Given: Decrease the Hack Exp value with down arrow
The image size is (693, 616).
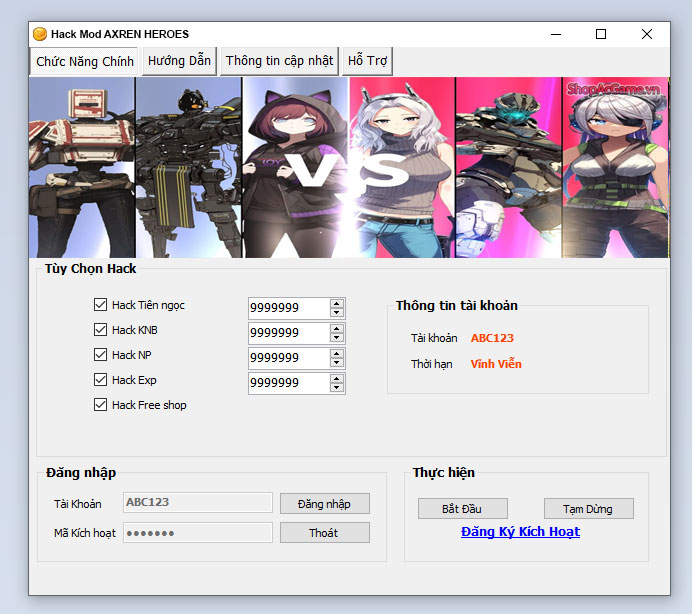Looking at the screenshot, I should point(337,388).
